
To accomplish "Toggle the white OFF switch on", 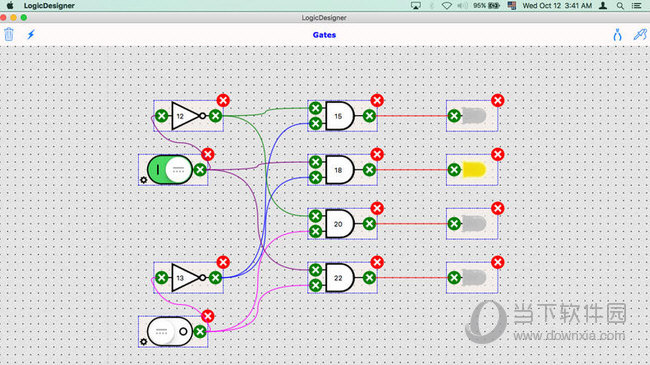I will pyautogui.click(x=170, y=331).
